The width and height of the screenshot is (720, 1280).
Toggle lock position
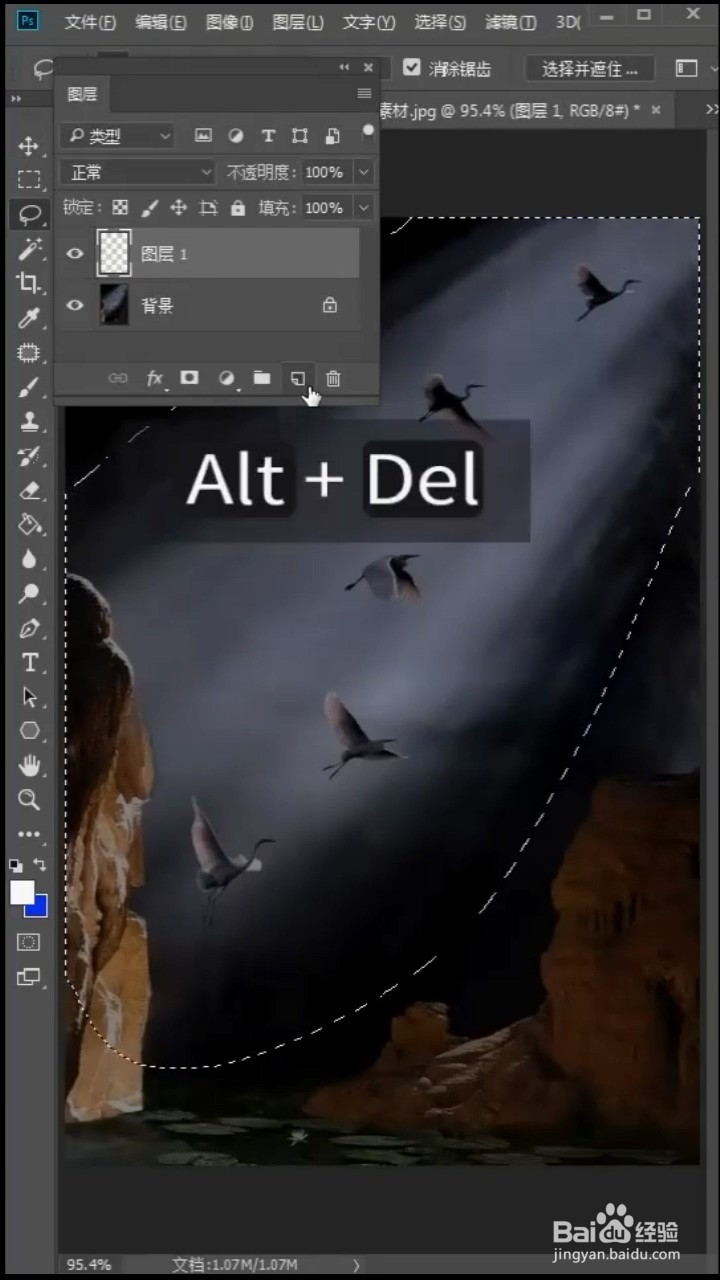(x=178, y=208)
